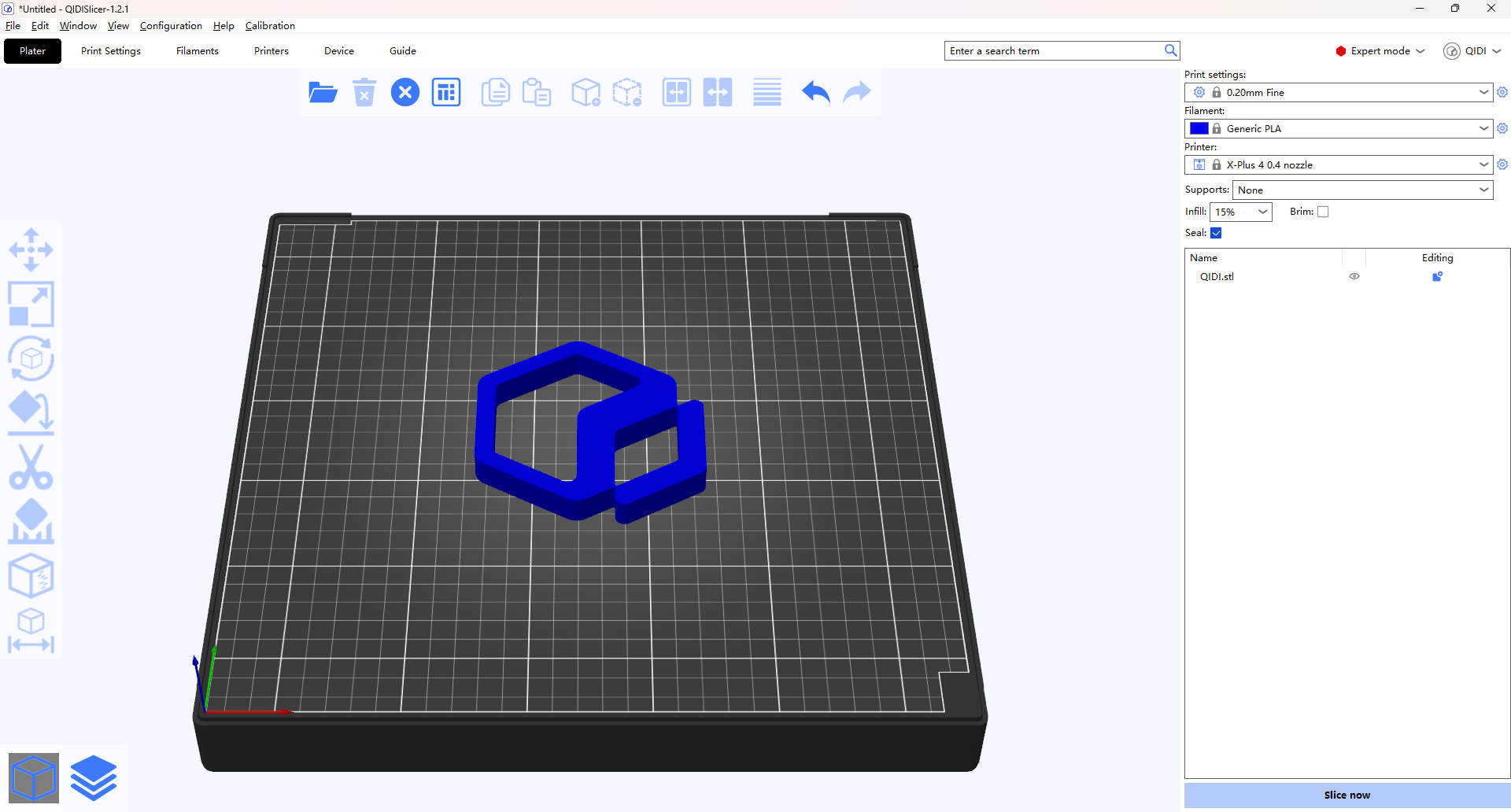
Task: Open the Calibration menu
Action: click(x=270, y=26)
